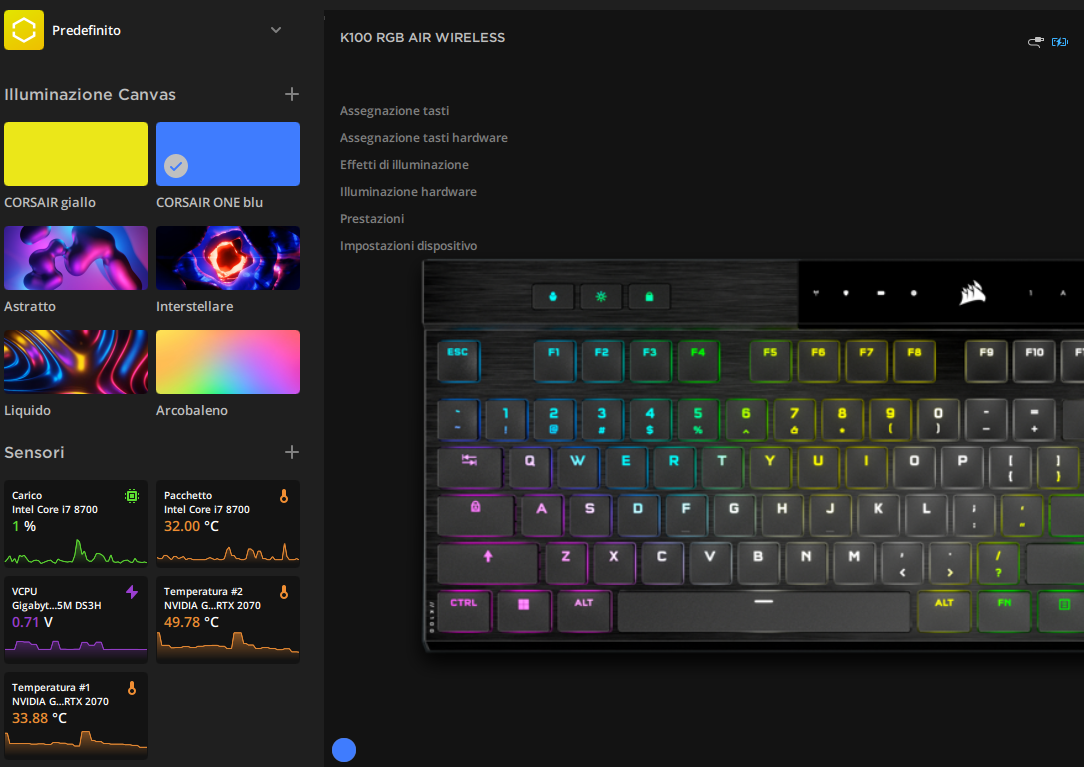Viewport: 1084px width, 767px height.
Task: Add a new Illuminazione Canvas entry
Action: tap(292, 94)
